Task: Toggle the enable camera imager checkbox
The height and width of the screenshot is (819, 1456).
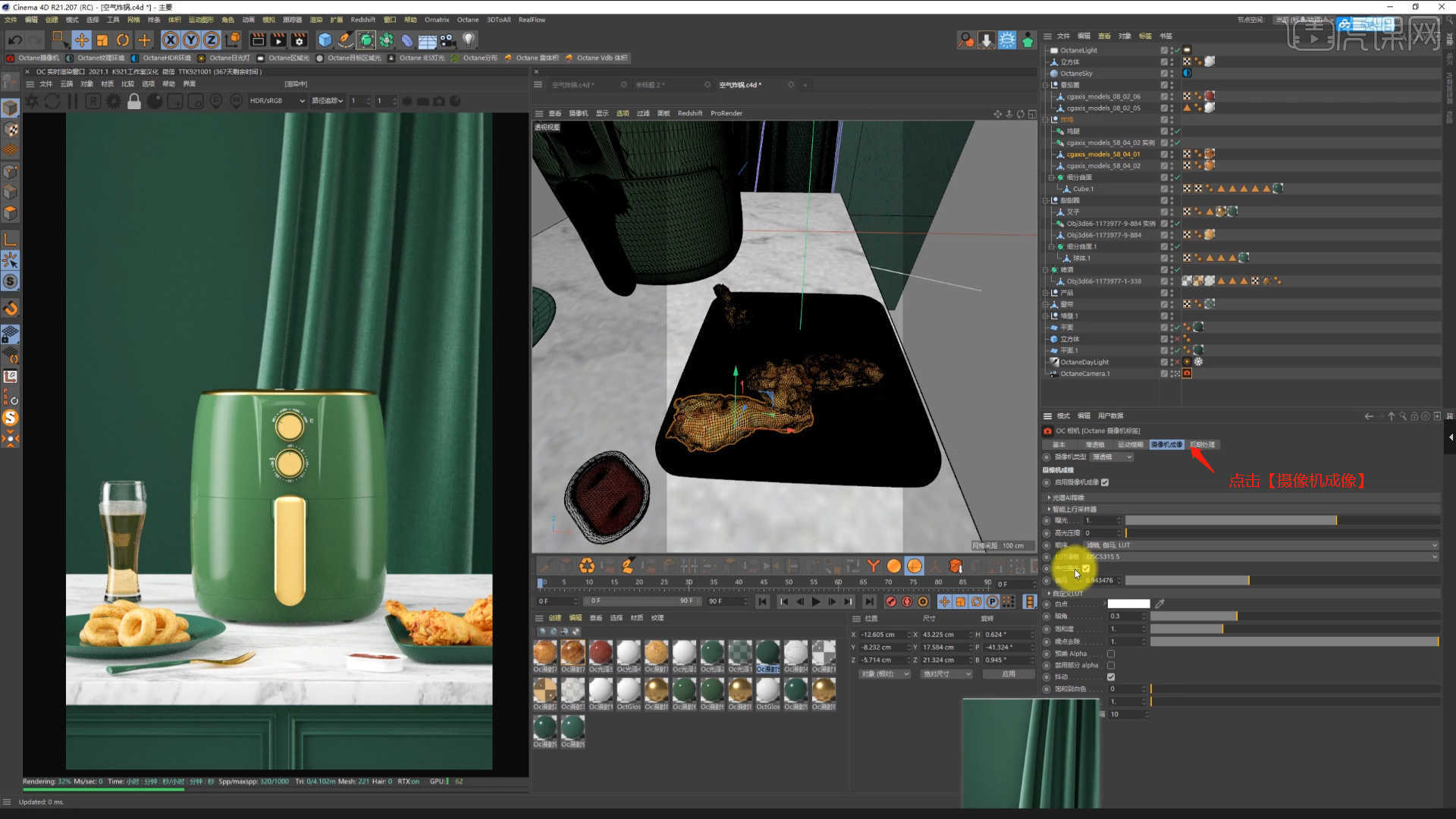Action: (x=1105, y=482)
